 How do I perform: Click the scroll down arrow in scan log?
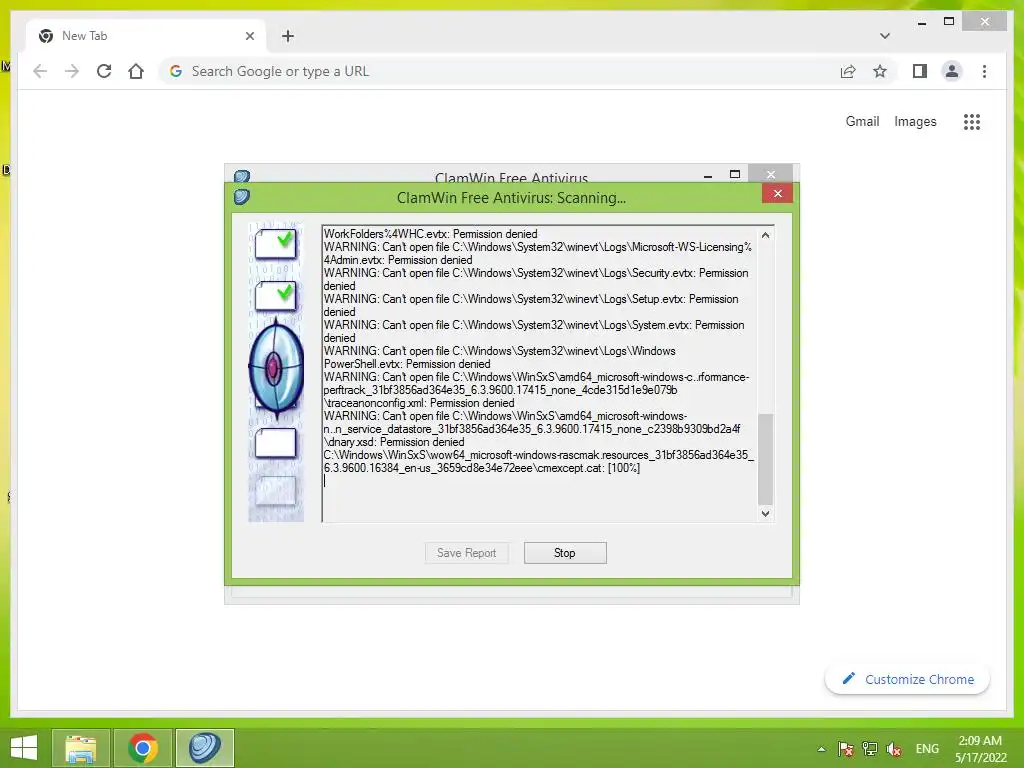click(x=765, y=514)
